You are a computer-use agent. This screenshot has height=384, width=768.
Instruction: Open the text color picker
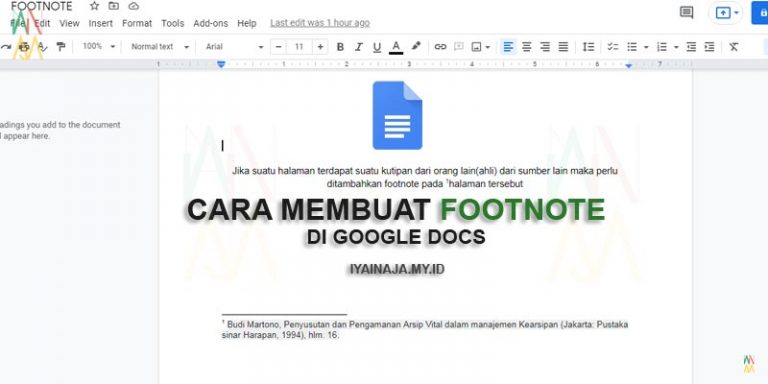(x=396, y=47)
